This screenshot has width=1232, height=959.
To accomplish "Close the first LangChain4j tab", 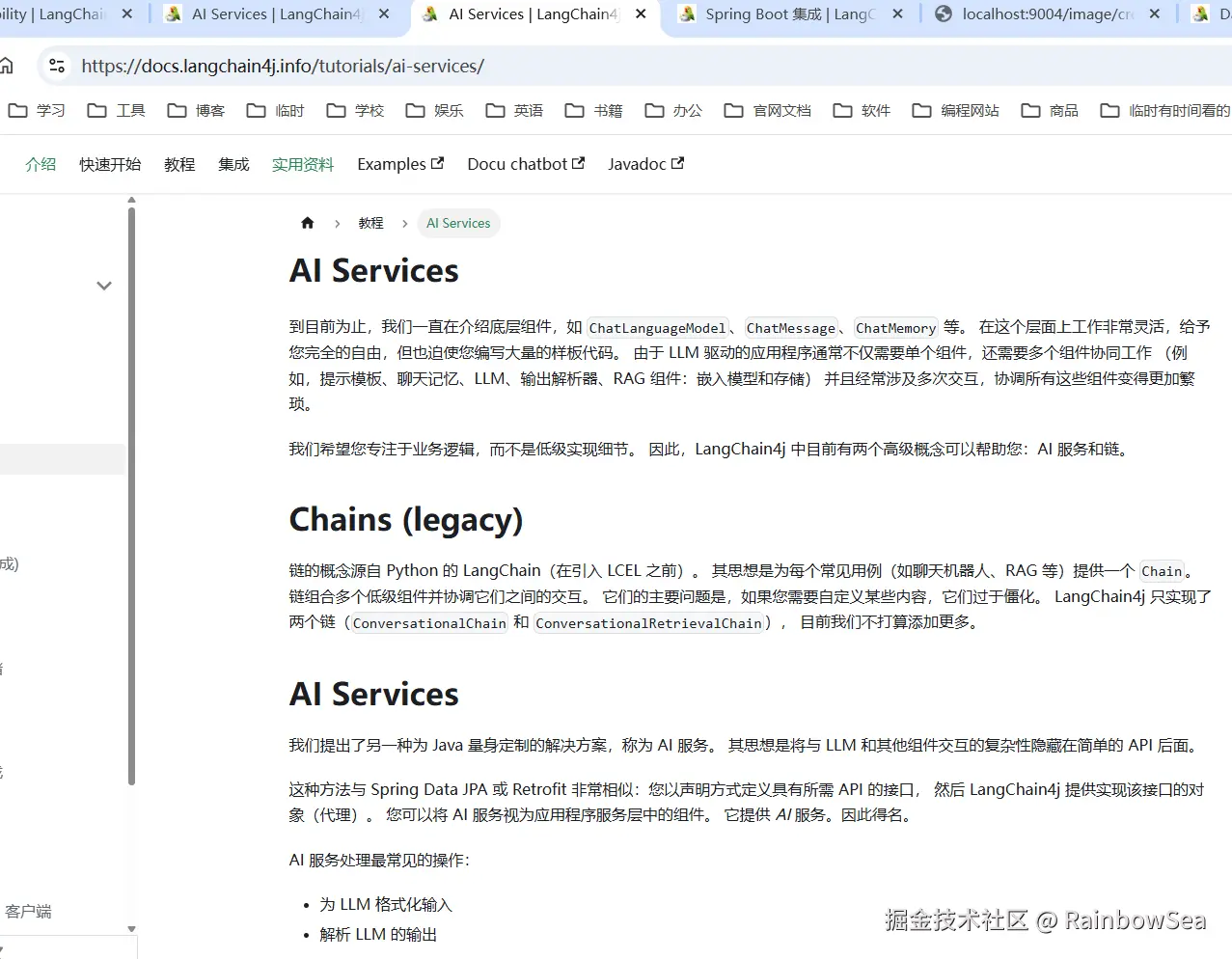I will point(127,14).
